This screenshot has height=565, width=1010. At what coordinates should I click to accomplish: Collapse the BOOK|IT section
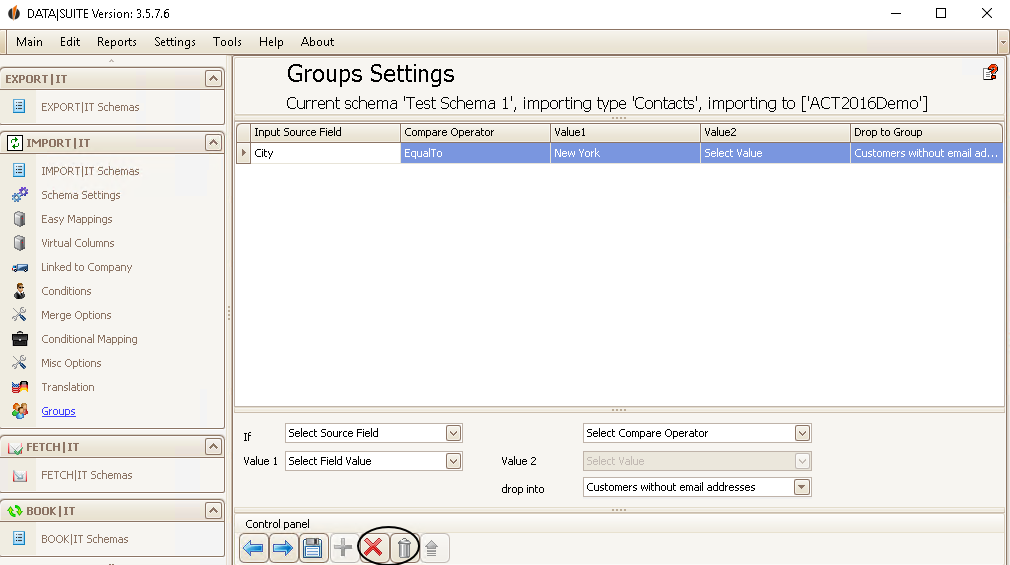(213, 510)
